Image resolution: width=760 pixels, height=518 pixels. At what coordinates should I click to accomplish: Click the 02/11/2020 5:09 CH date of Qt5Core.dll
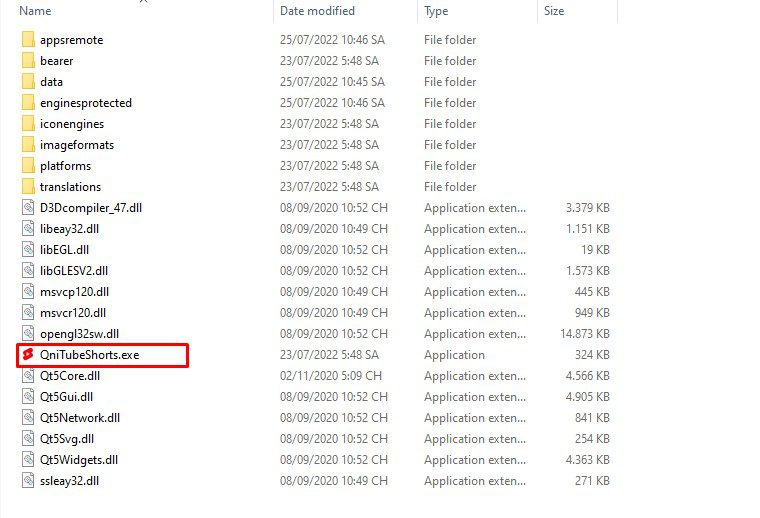click(331, 376)
